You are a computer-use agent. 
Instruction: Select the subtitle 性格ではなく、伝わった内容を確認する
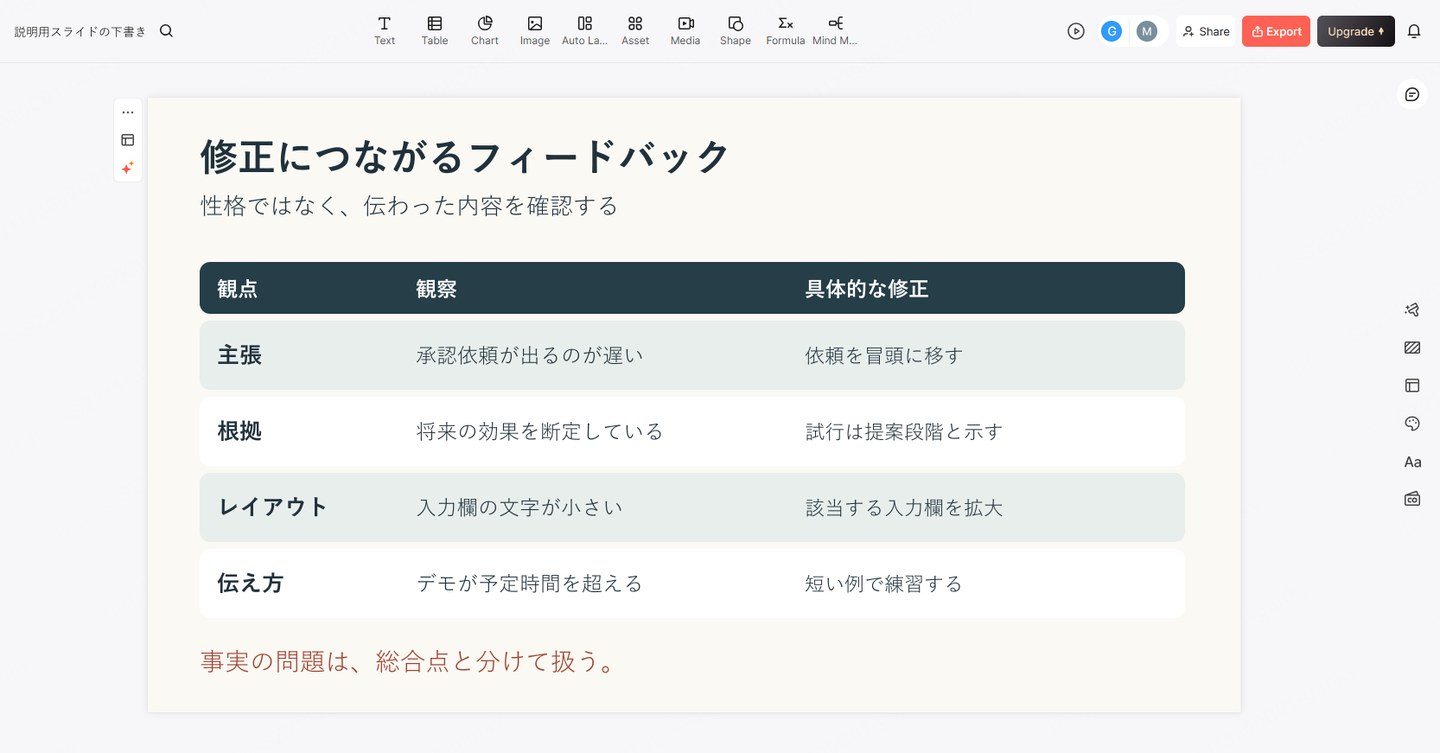tap(409, 206)
